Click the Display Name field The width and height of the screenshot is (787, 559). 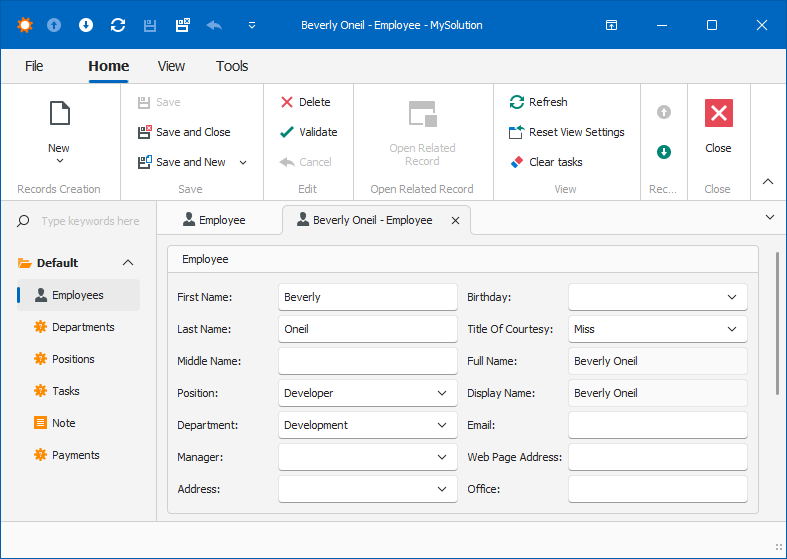point(658,393)
